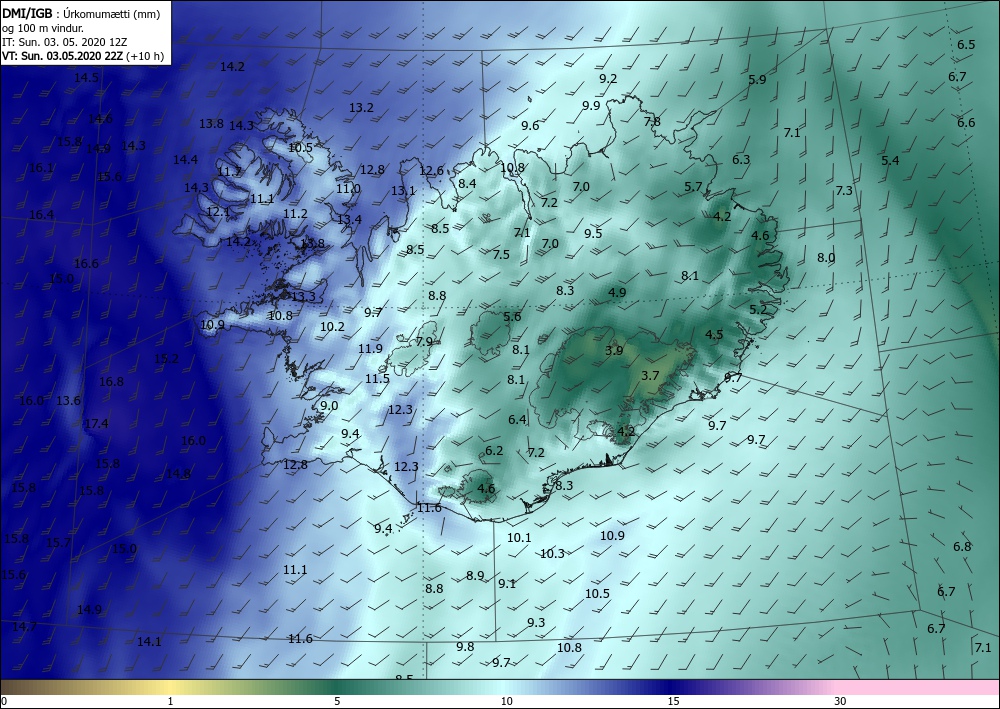Click the 11.5 value in west Iceland
1000x709 pixels.
(377, 379)
